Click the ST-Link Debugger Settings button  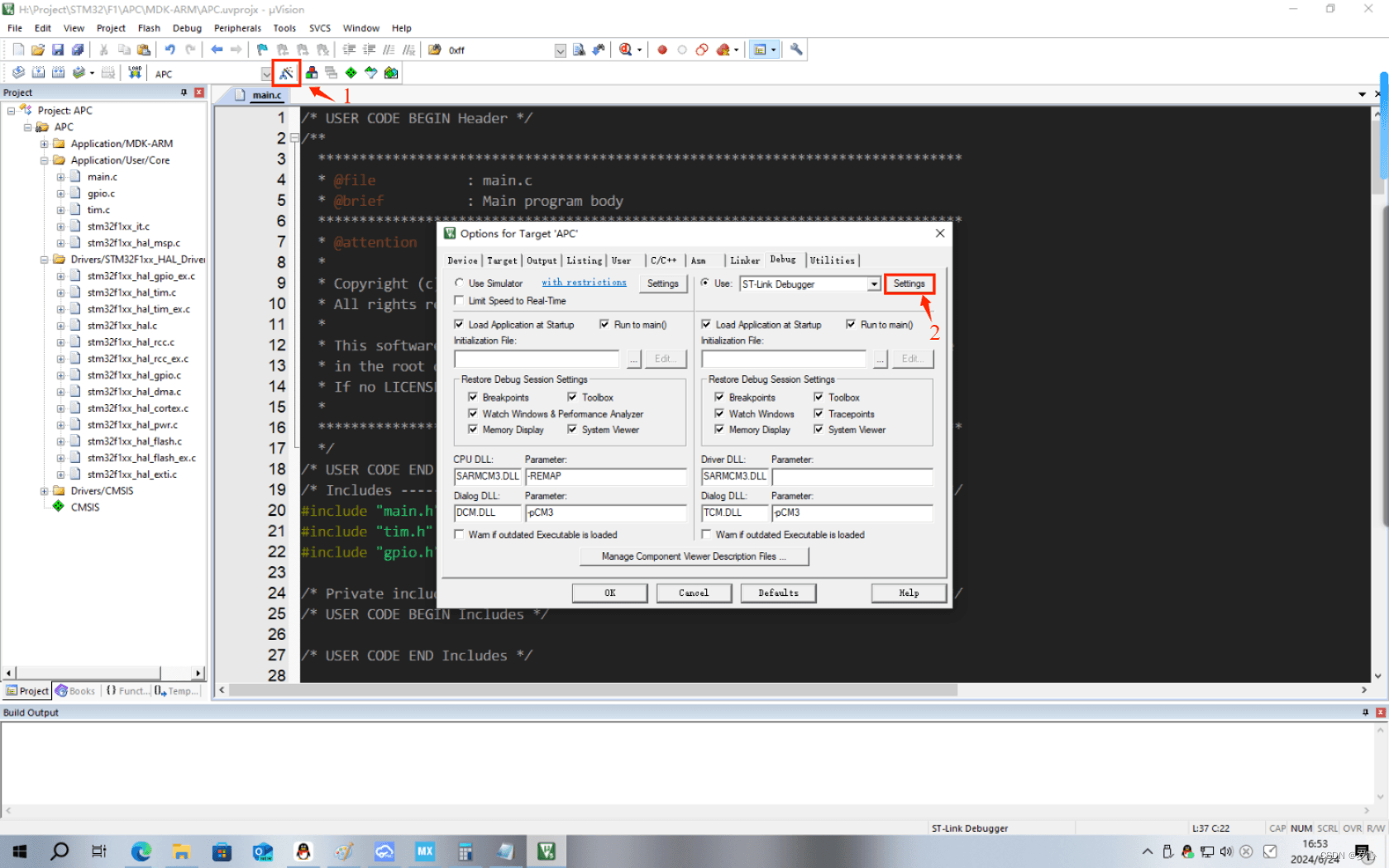(909, 284)
